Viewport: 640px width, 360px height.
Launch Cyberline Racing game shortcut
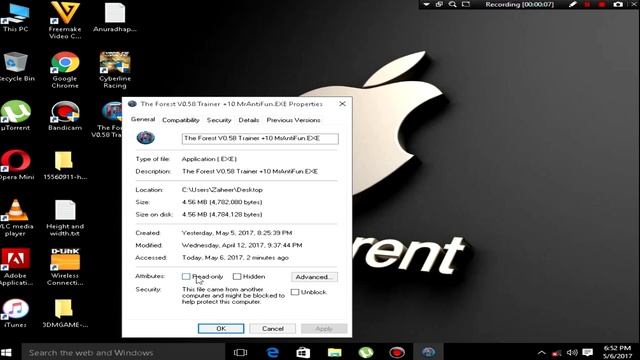coord(115,70)
